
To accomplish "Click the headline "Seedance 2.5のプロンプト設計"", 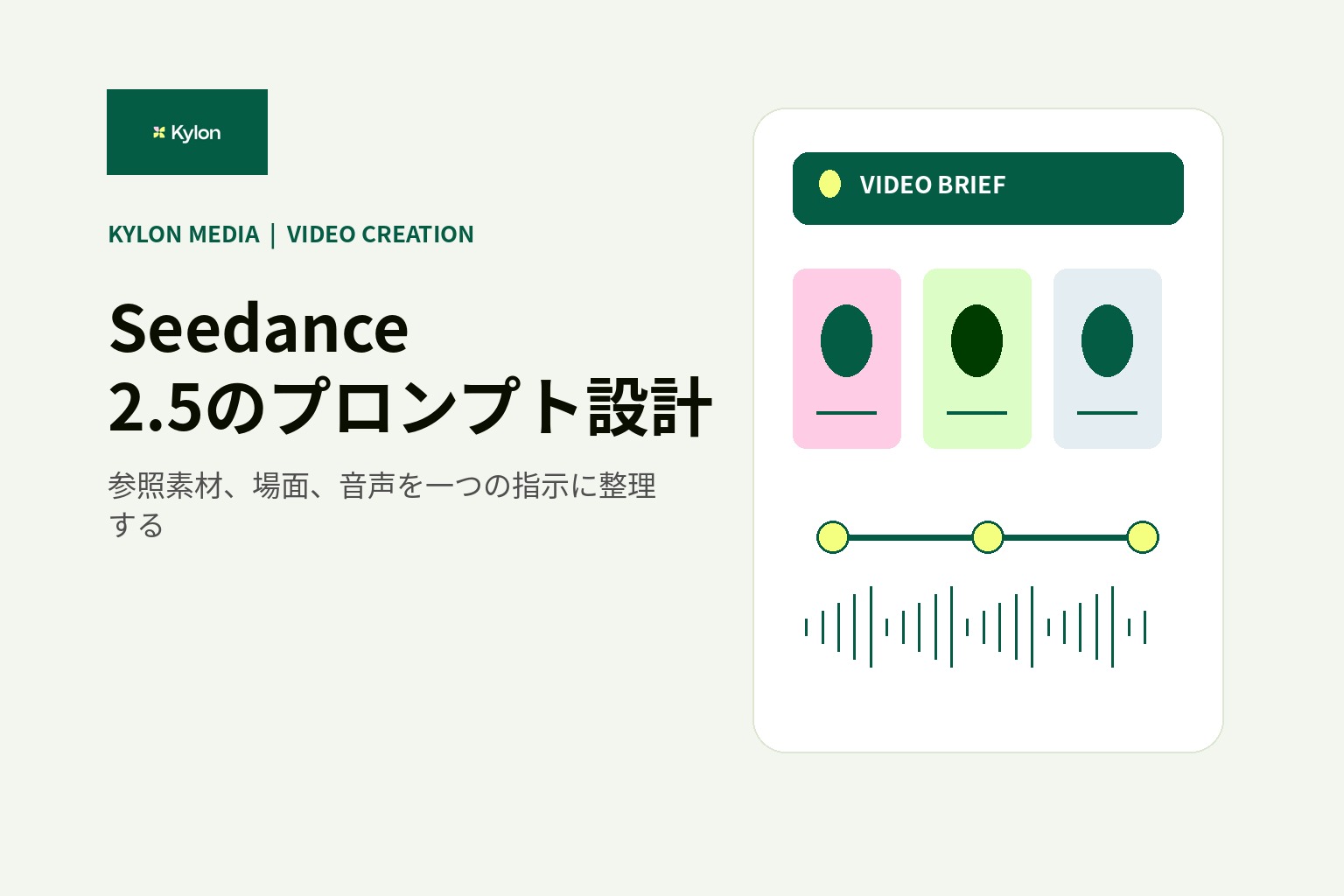I will click(x=410, y=367).
